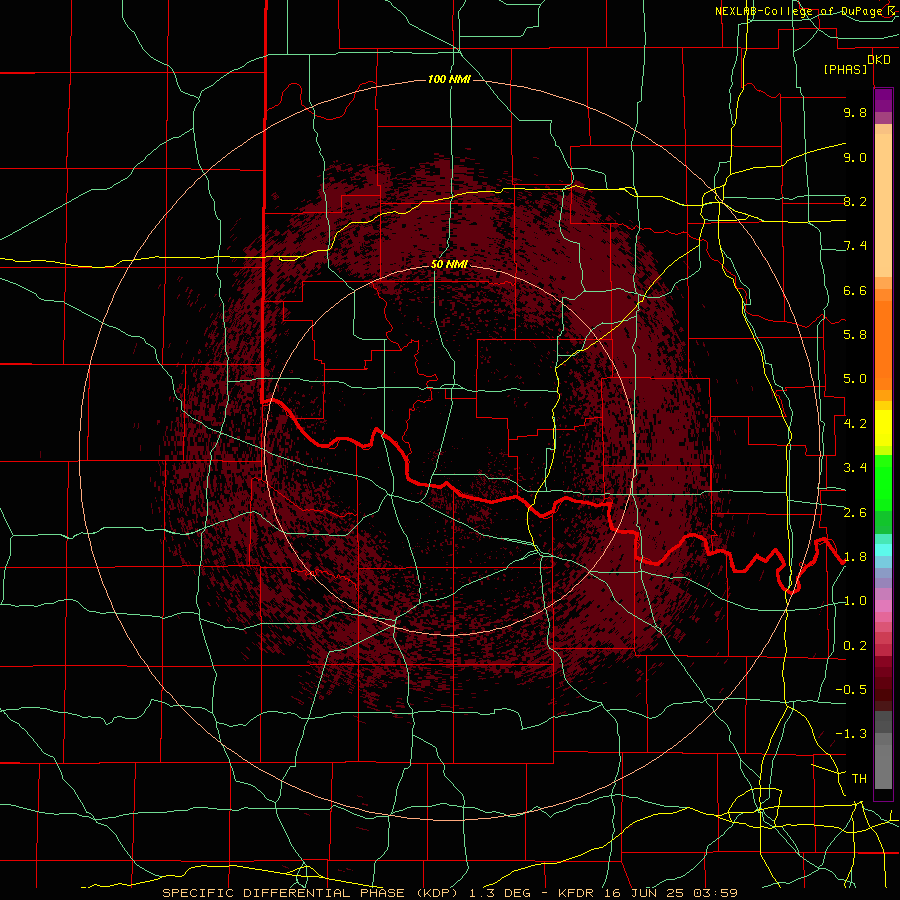Click the -1.3 legend value
This screenshot has width=900, height=900.
(x=851, y=734)
